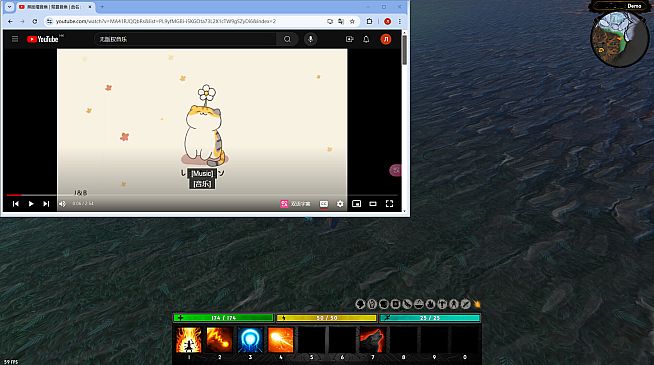Open the YouTube Create video button
This screenshot has width=654, height=365.
pyautogui.click(x=350, y=39)
